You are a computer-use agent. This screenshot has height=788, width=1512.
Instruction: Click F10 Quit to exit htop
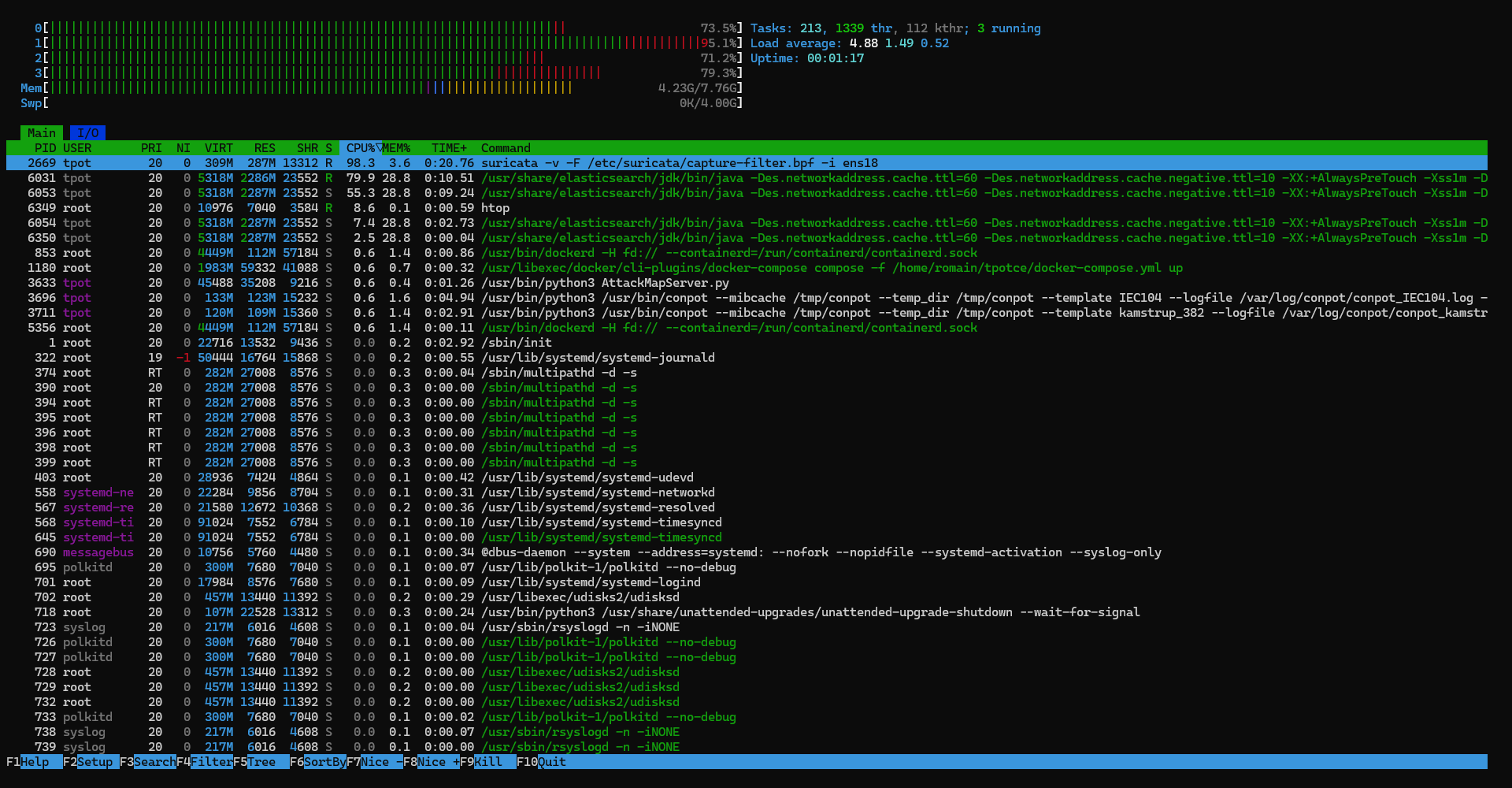click(x=551, y=762)
